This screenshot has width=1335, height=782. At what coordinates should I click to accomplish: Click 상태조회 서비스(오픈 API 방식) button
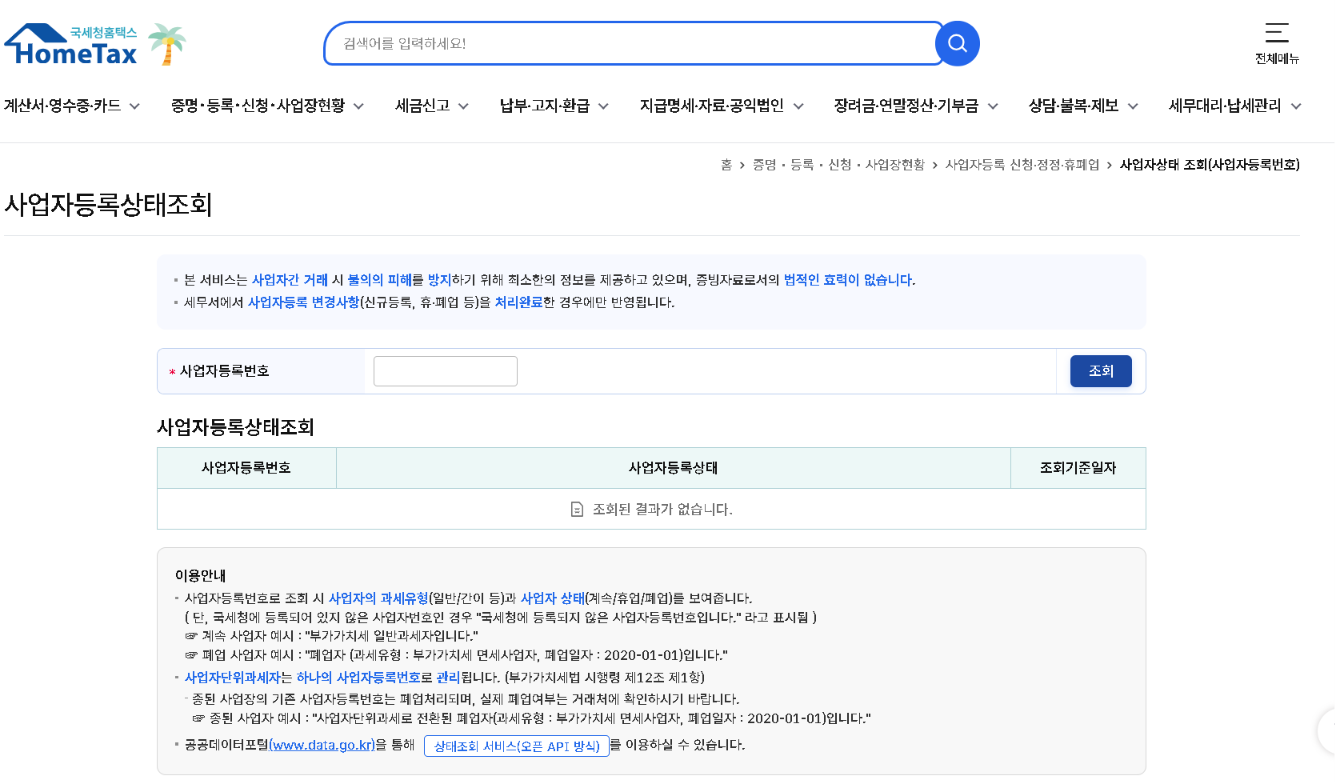click(x=517, y=746)
